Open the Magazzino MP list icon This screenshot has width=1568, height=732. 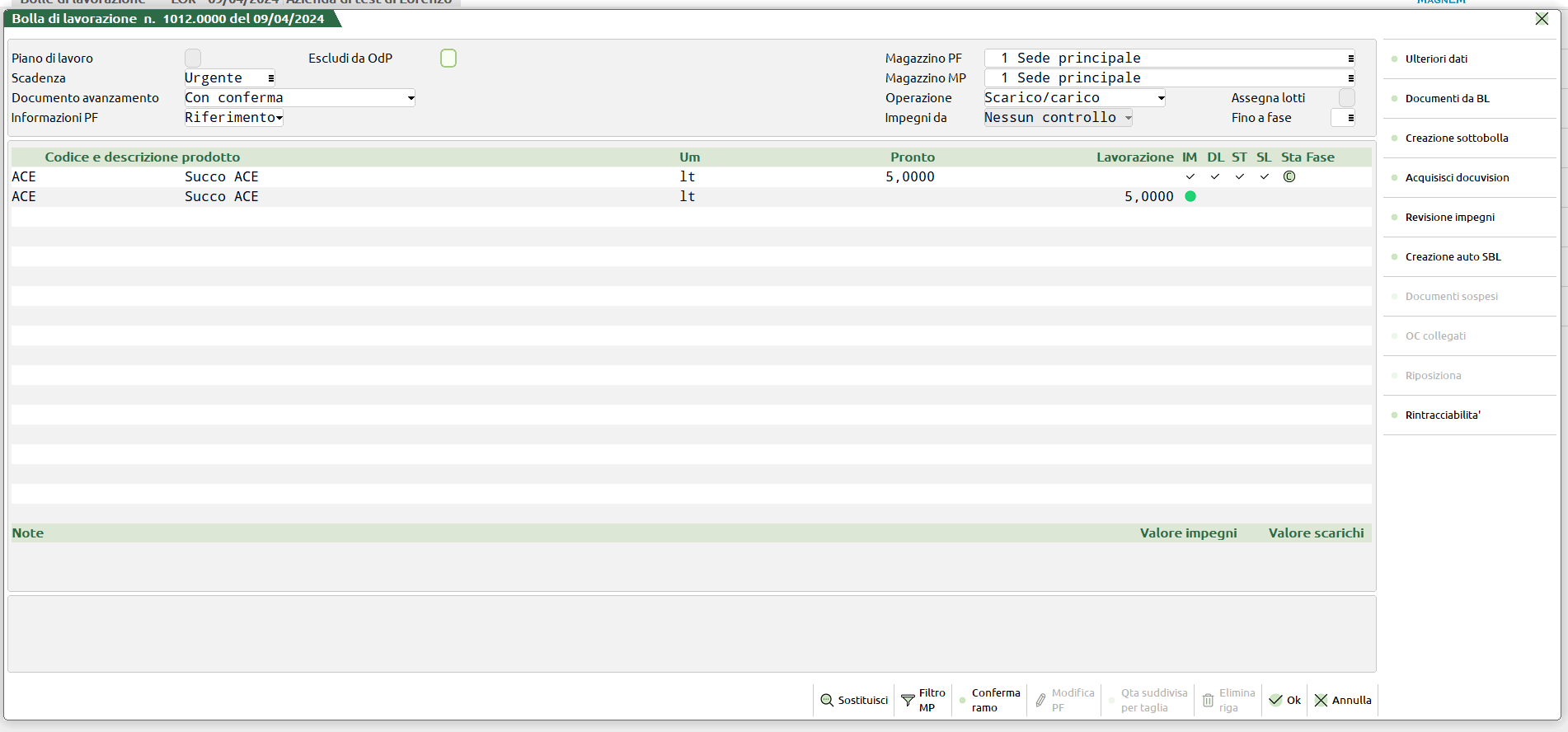[x=1350, y=78]
